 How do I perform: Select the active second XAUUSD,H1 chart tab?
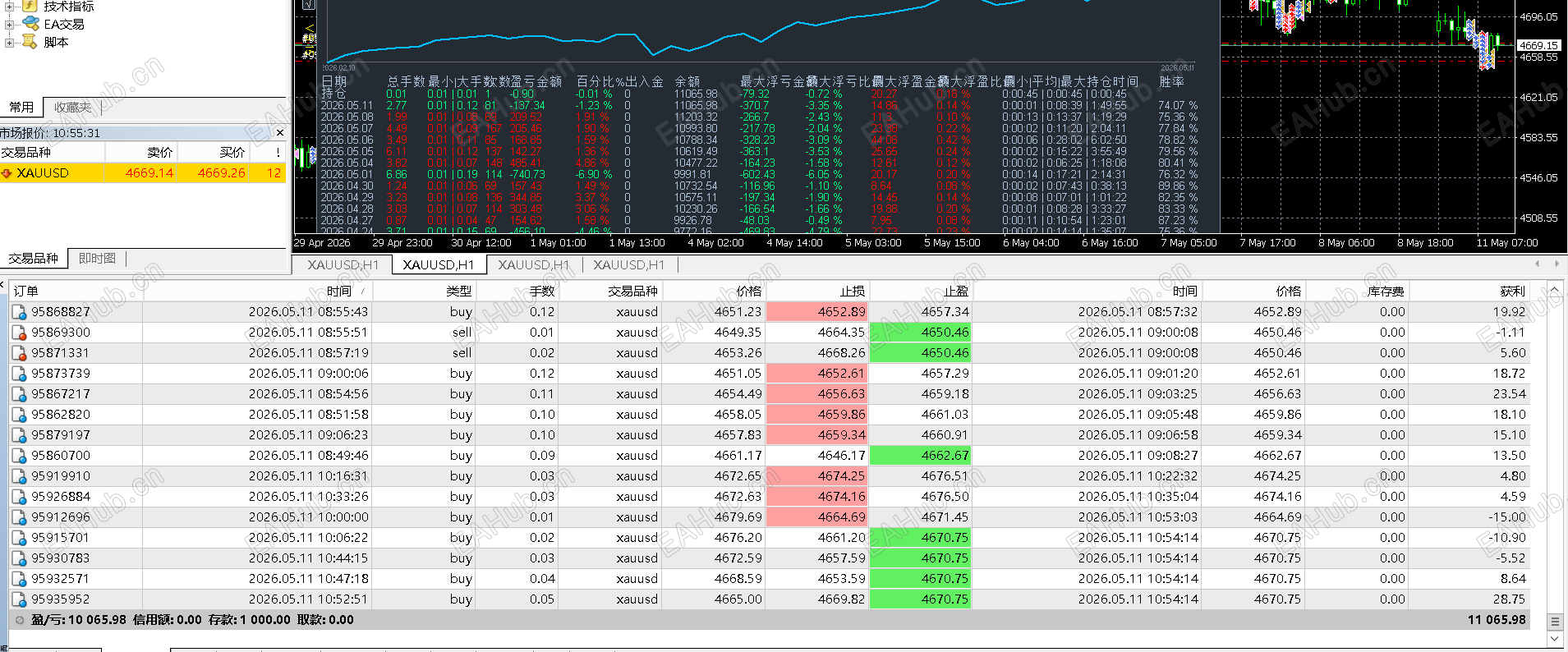click(439, 264)
